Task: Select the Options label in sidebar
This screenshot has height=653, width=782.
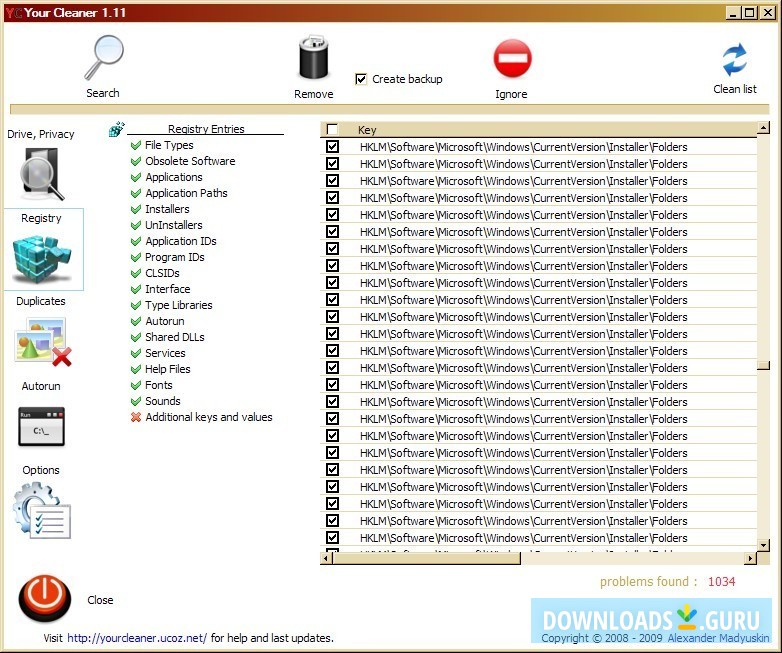Action: (41, 470)
